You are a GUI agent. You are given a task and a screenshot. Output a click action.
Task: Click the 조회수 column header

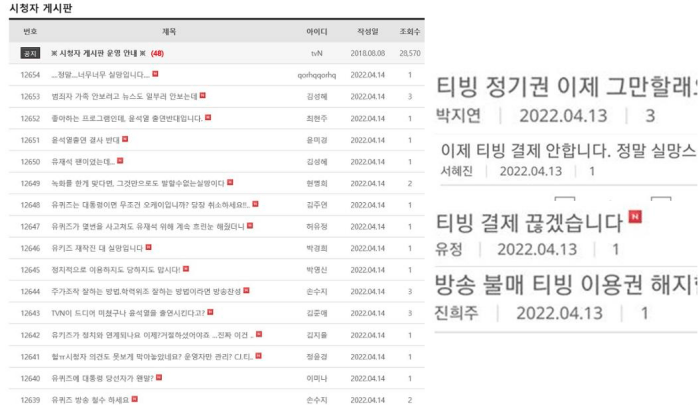409,31
